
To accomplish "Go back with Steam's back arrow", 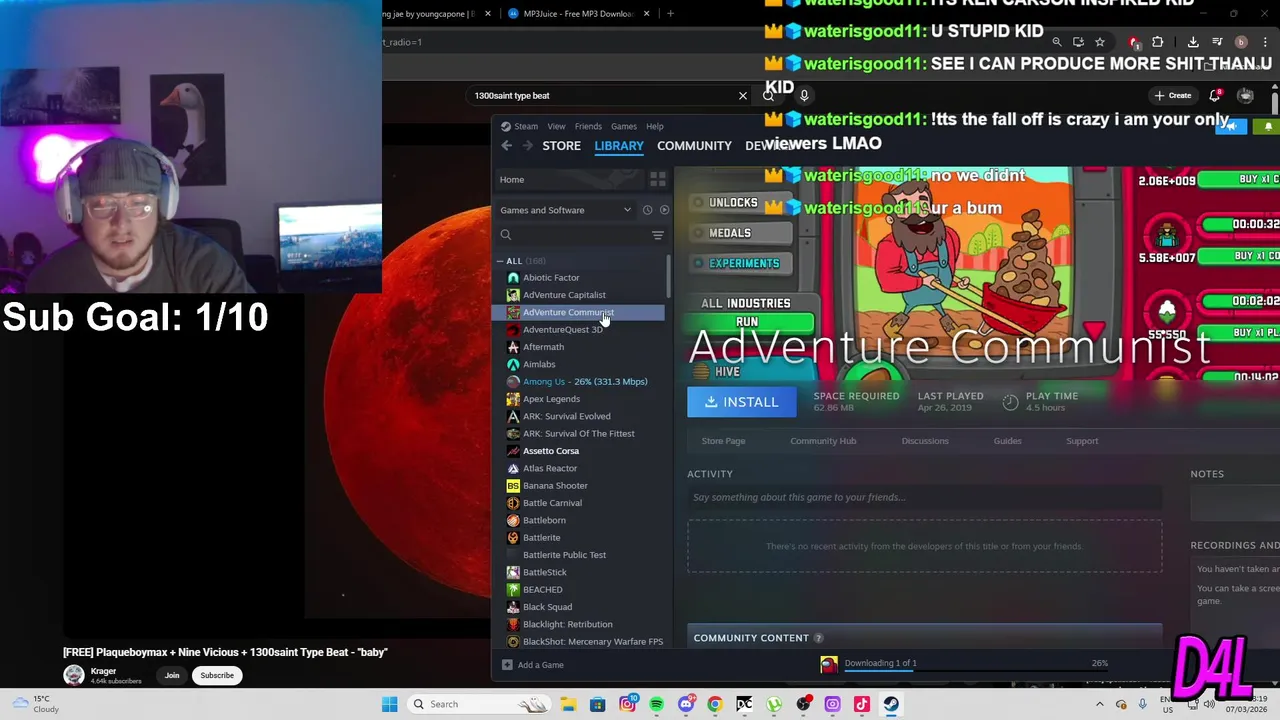I will tap(507, 146).
